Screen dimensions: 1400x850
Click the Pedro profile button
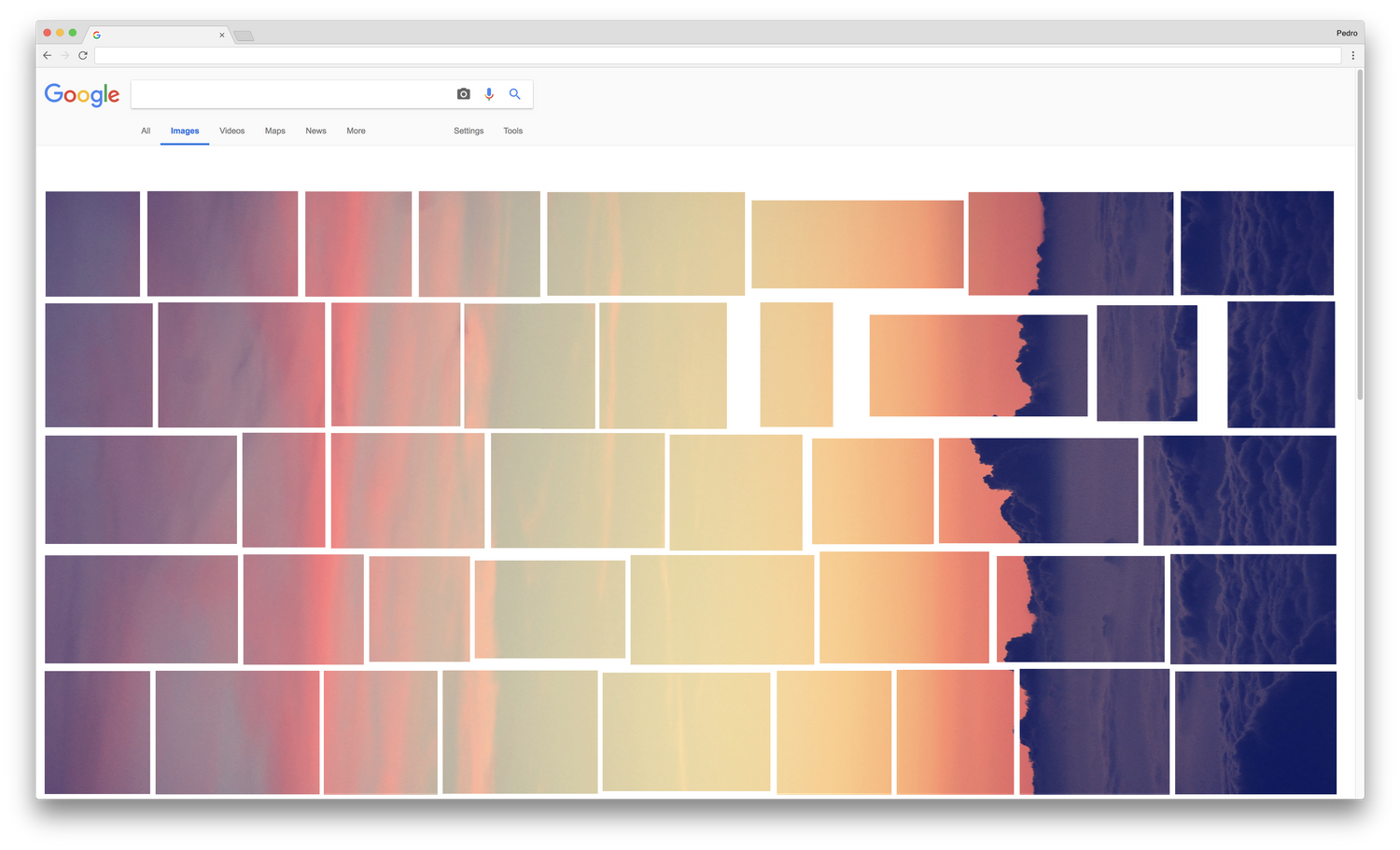point(1346,33)
